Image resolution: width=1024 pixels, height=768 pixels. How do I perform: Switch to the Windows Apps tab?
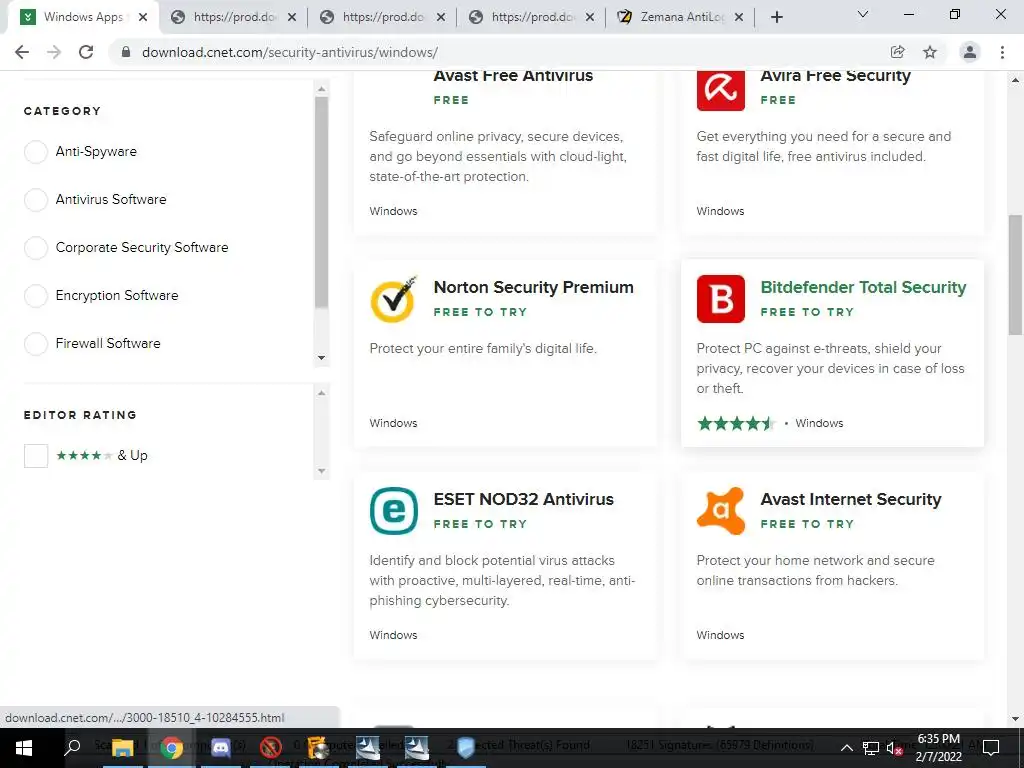(x=83, y=18)
